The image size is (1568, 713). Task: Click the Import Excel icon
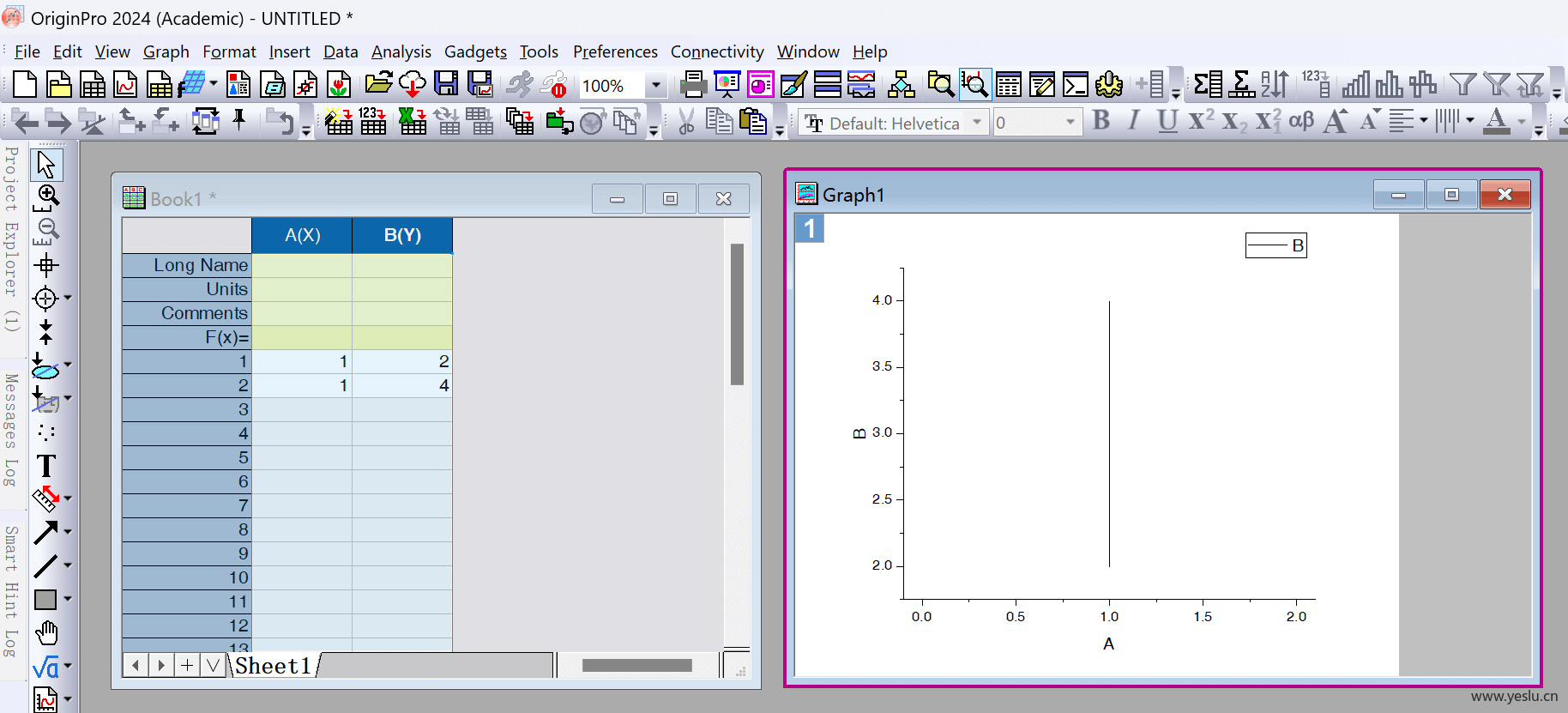coord(412,122)
